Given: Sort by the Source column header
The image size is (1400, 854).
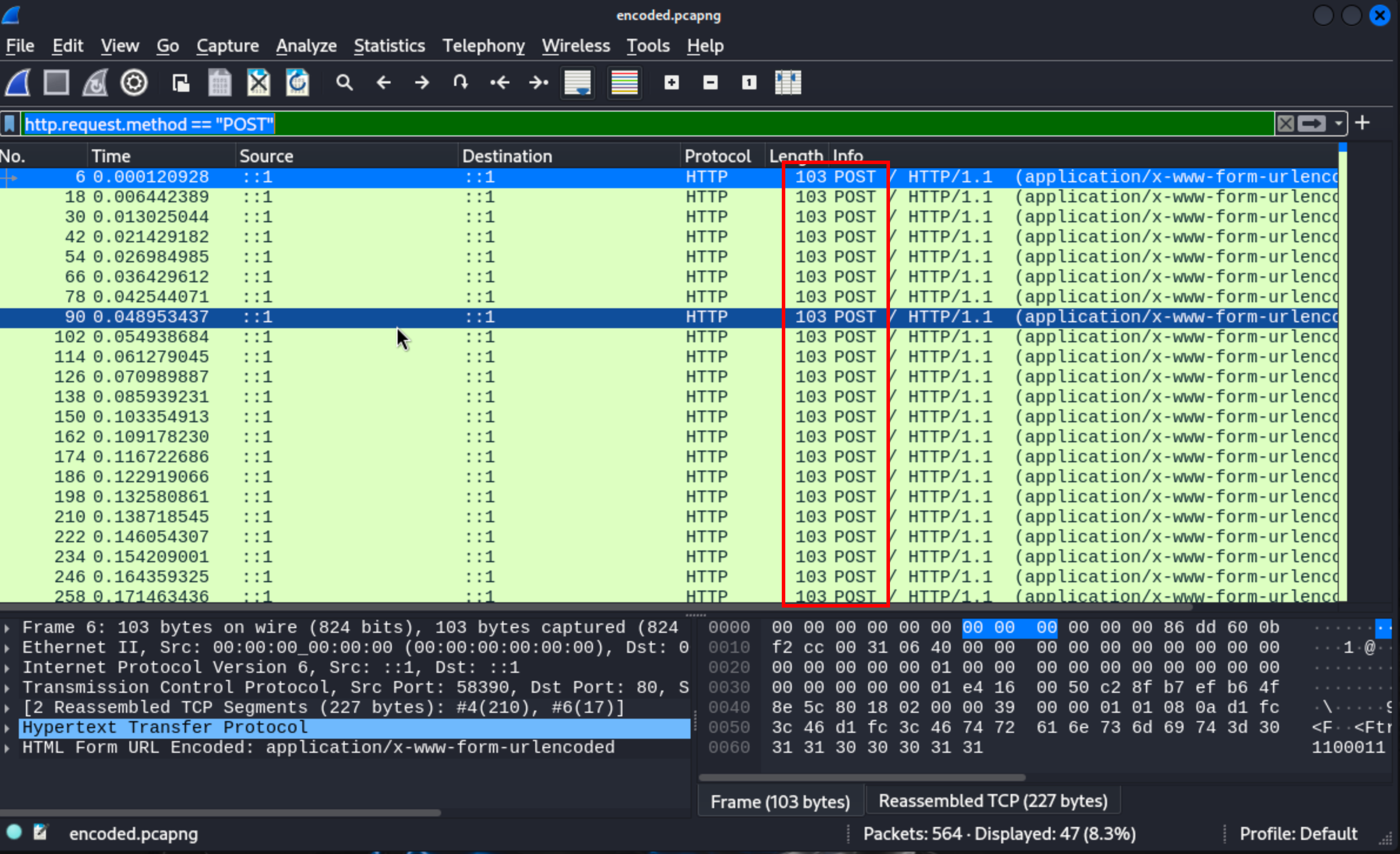Looking at the screenshot, I should pyautogui.click(x=347, y=156).
